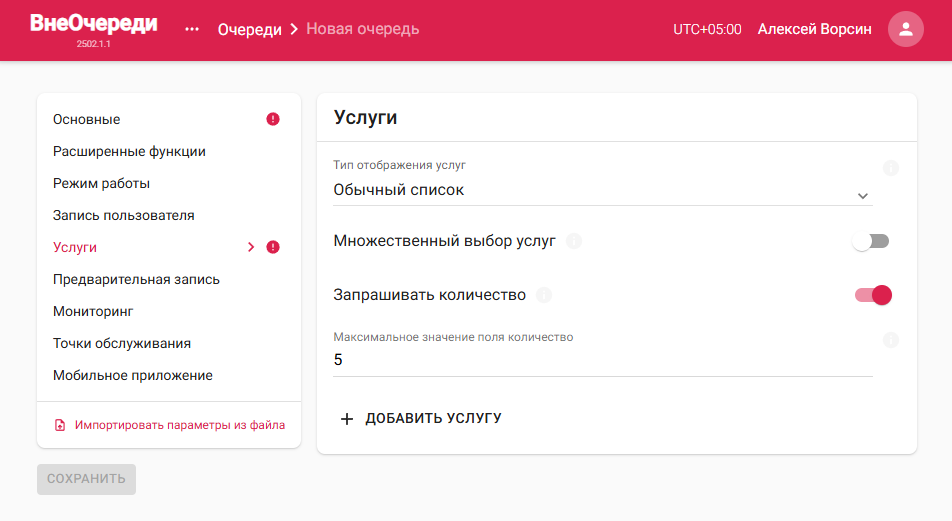
Task: Open Мониторинг section
Action: coord(93,312)
